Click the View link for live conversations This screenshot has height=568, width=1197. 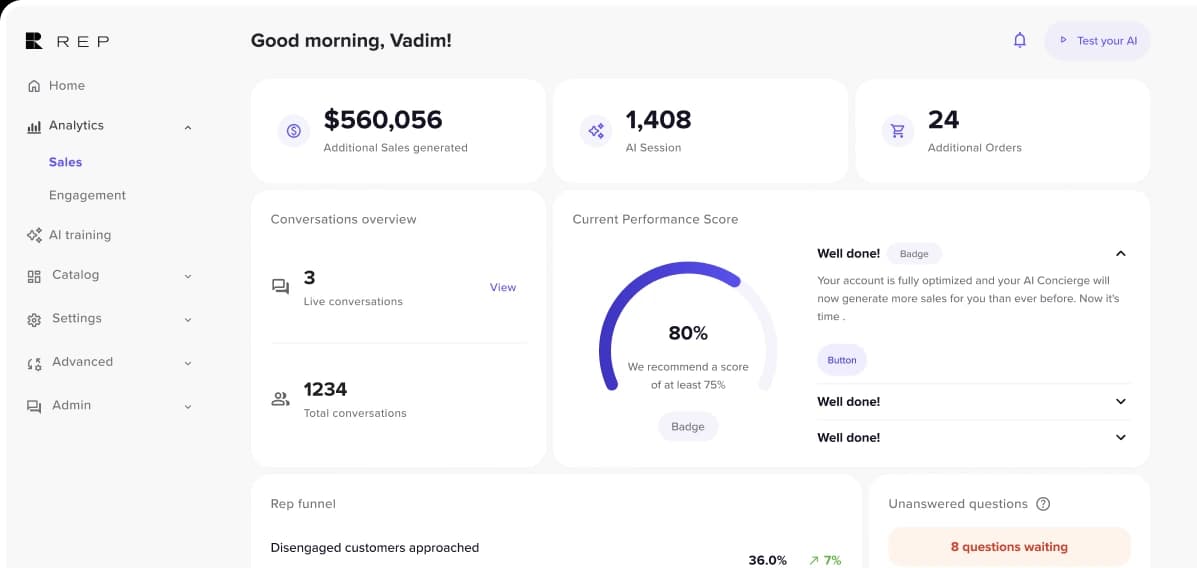tap(503, 287)
